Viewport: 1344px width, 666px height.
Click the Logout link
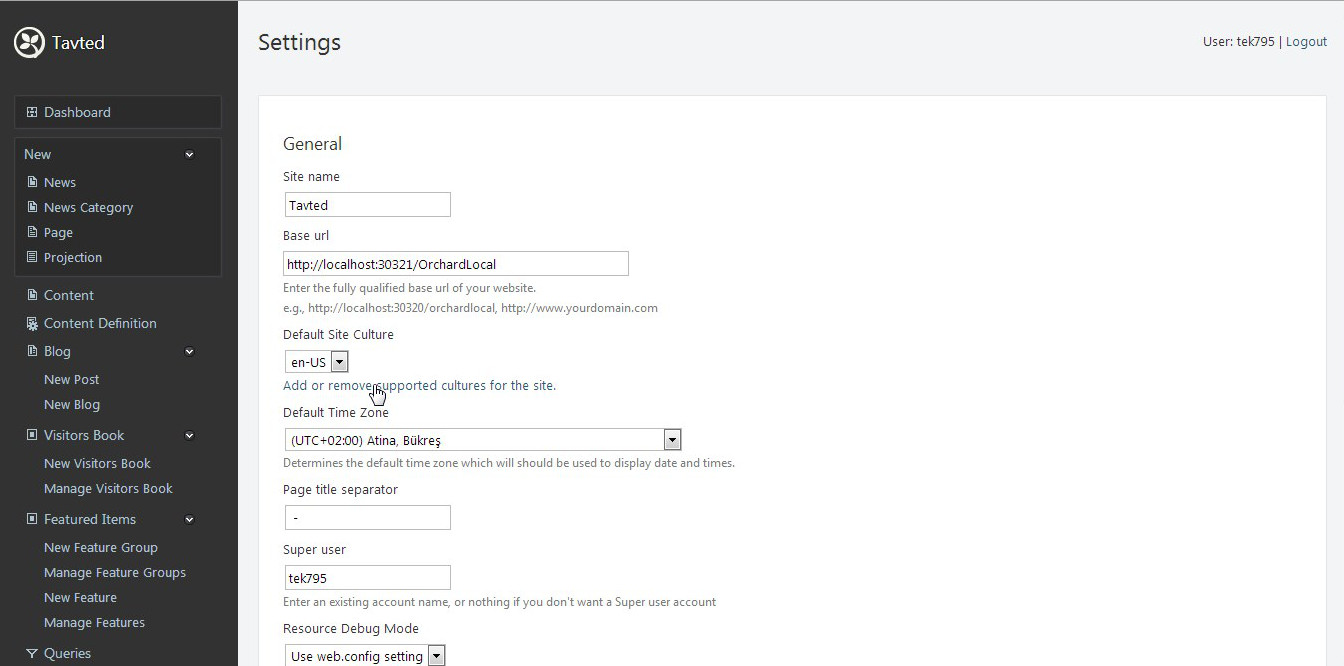(1306, 42)
